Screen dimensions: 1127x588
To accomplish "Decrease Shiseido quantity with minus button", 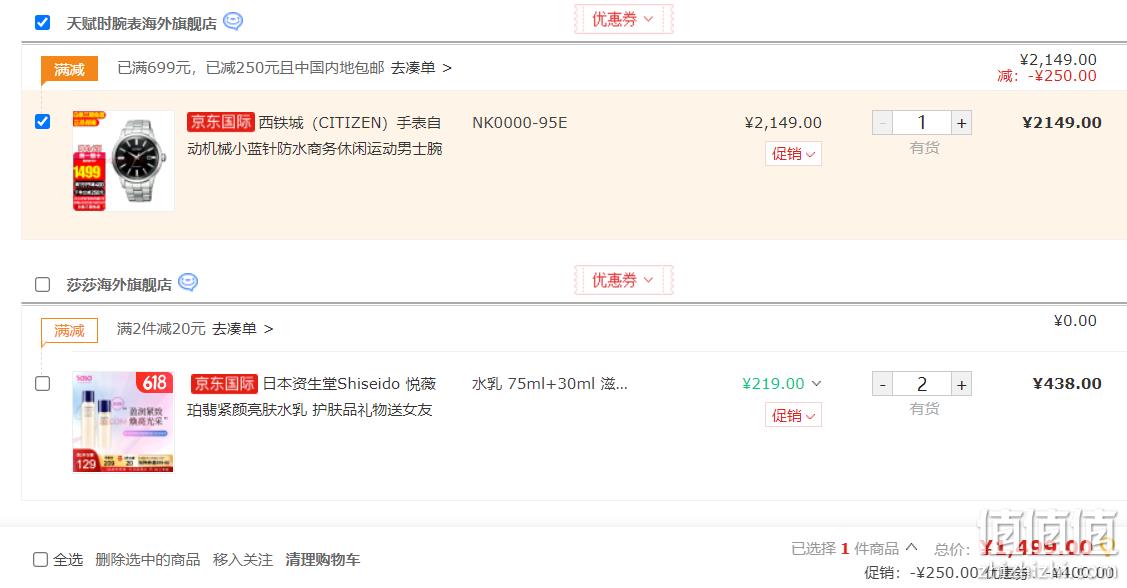I will pos(883,385).
